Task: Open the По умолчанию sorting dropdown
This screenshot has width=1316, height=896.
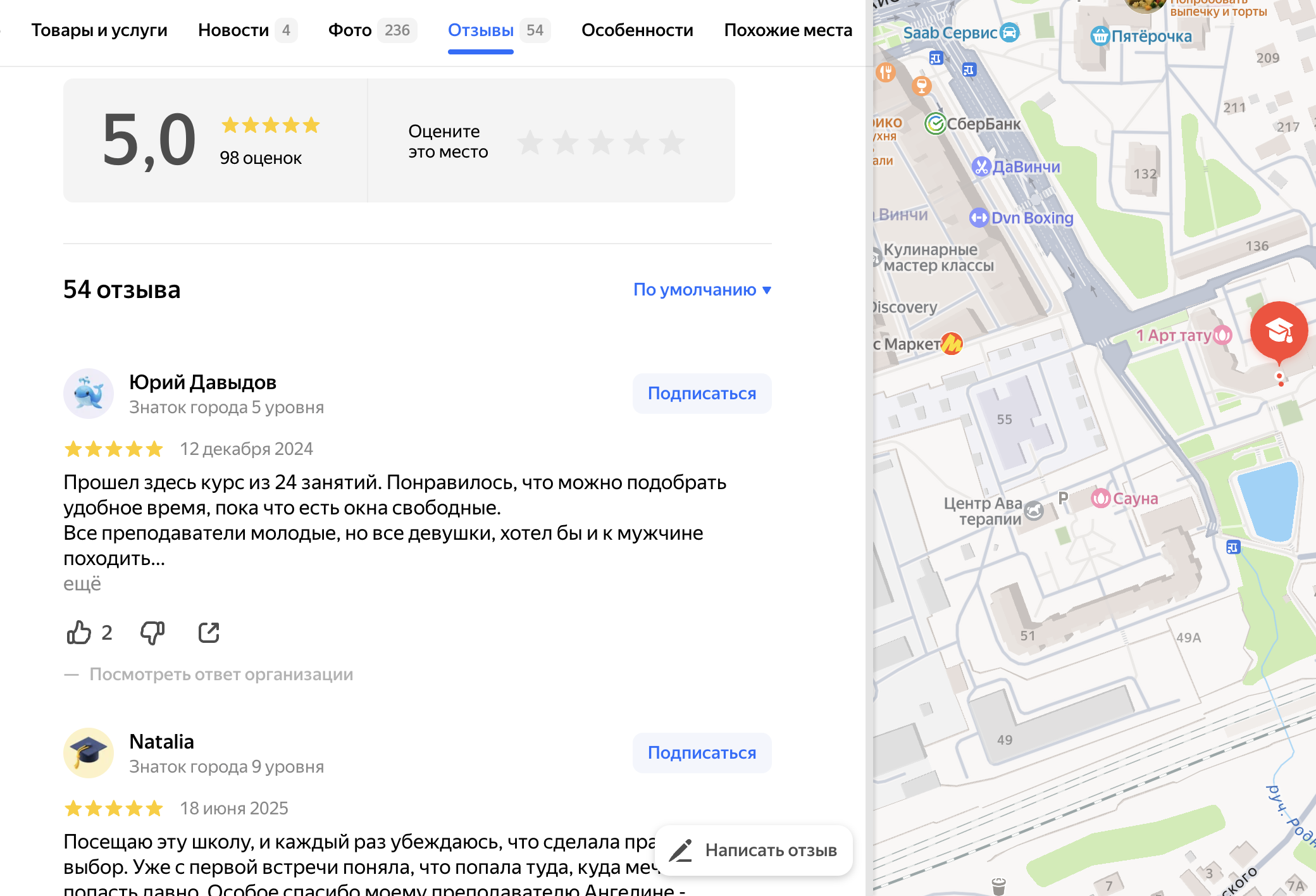Action: pyautogui.click(x=702, y=289)
